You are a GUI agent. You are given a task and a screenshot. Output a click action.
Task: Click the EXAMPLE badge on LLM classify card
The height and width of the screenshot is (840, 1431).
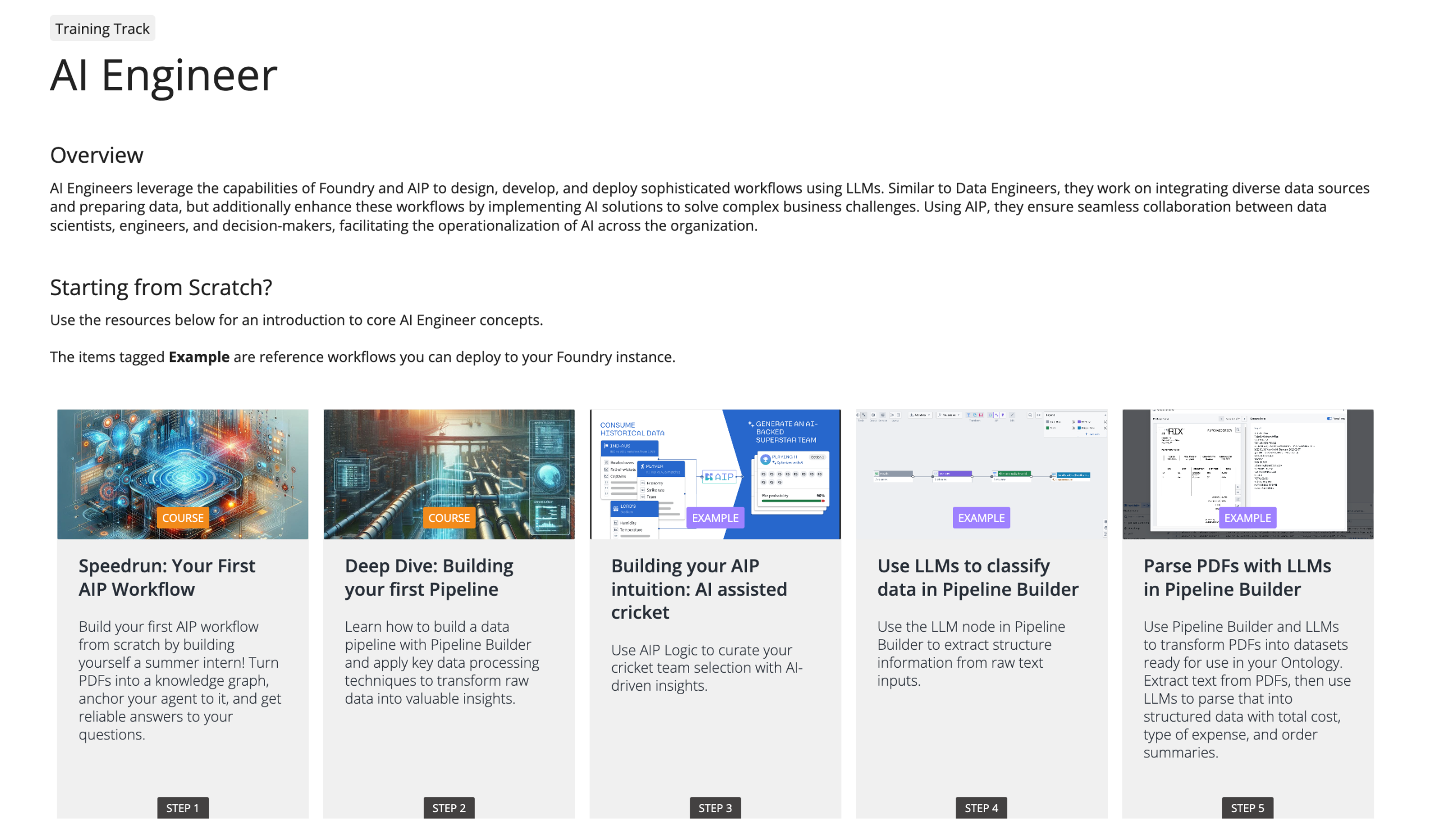[x=981, y=517]
